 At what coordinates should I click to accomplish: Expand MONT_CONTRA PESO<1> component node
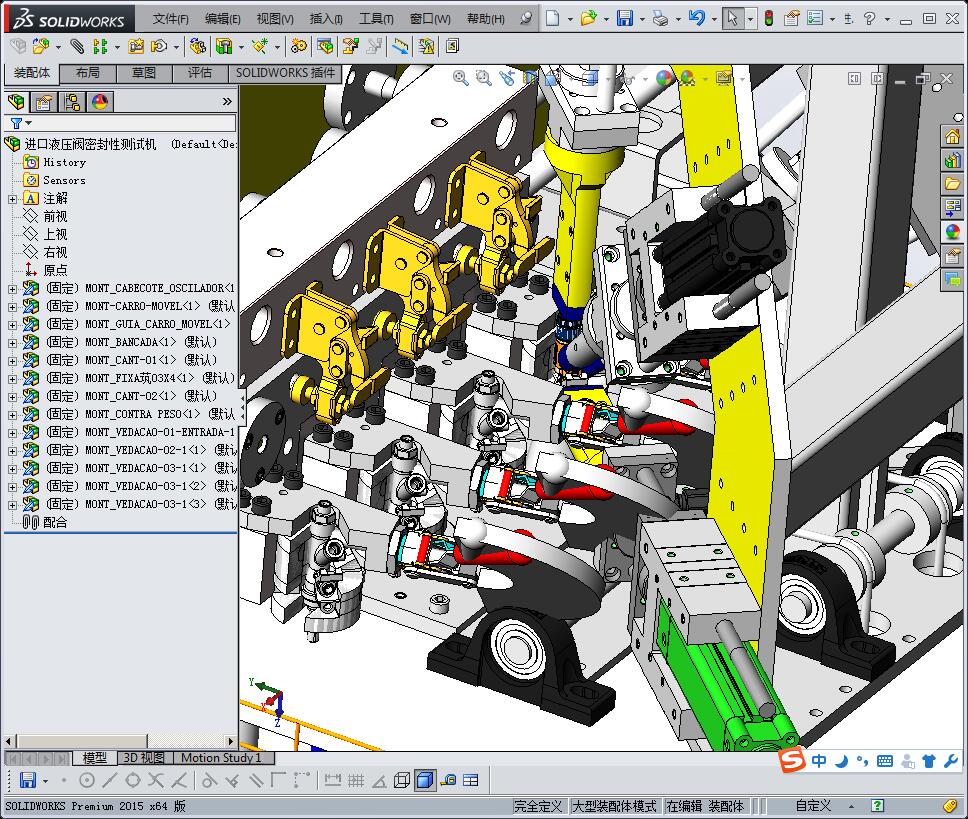[x=12, y=414]
